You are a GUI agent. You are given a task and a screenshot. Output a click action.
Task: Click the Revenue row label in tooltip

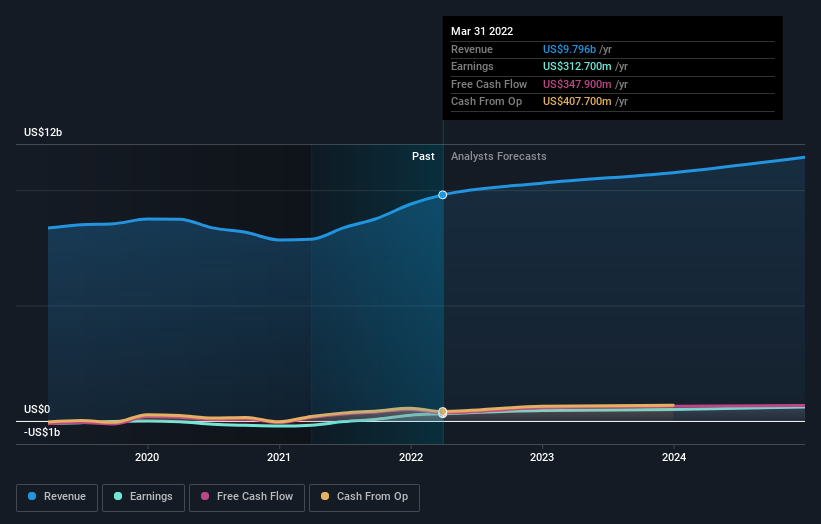click(472, 49)
